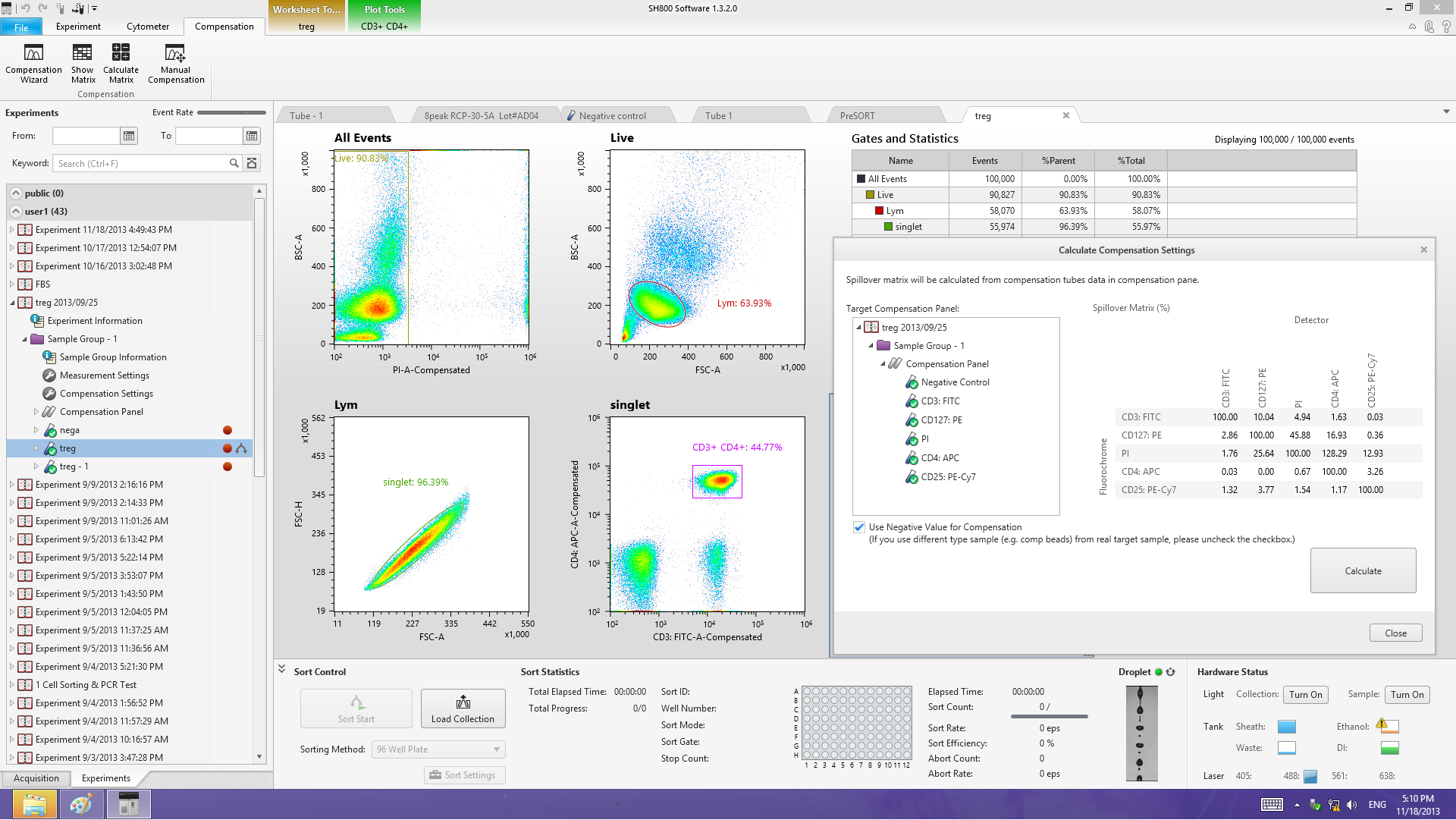Image resolution: width=1456 pixels, height=820 pixels.
Task: Switch to the Cytometer ribbon tab
Action: click(148, 27)
